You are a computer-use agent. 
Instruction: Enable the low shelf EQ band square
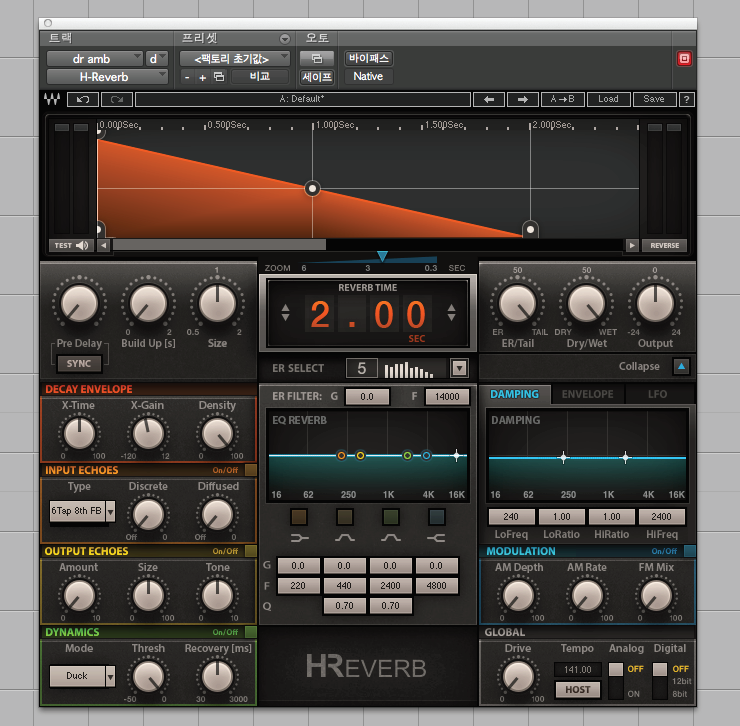pyautogui.click(x=298, y=517)
